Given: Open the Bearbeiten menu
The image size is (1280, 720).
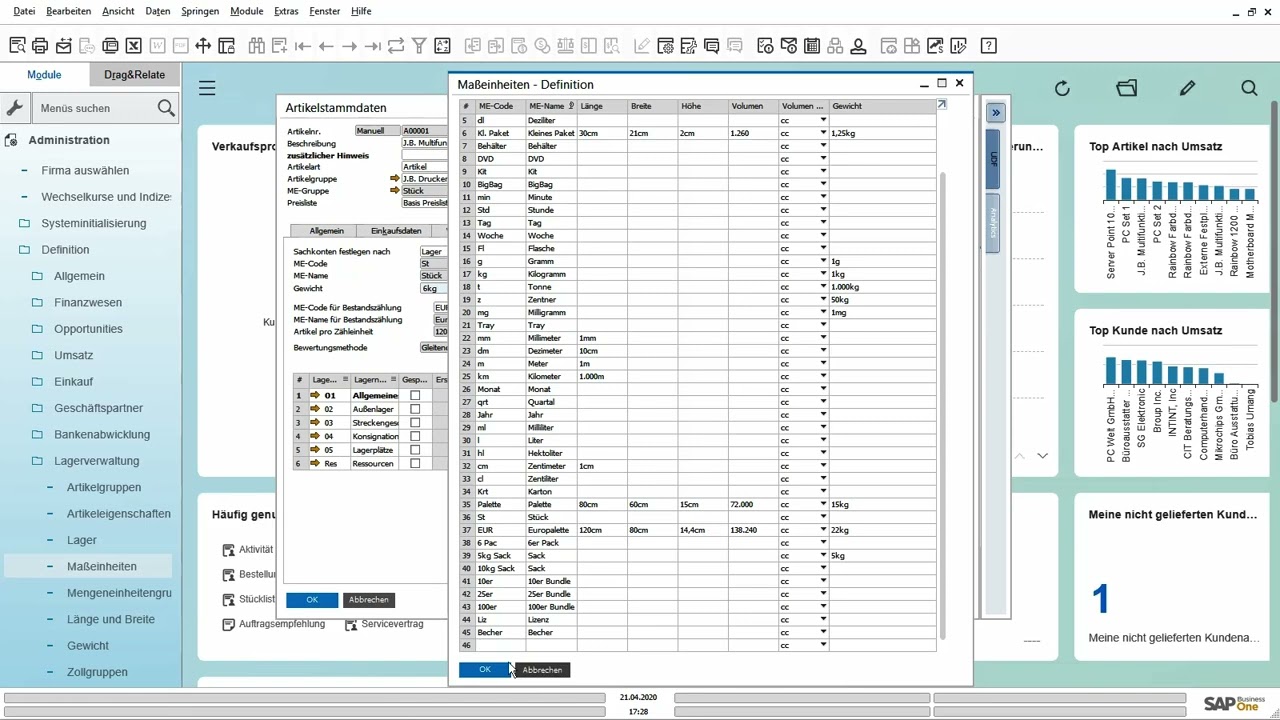Looking at the screenshot, I should click(x=68, y=11).
